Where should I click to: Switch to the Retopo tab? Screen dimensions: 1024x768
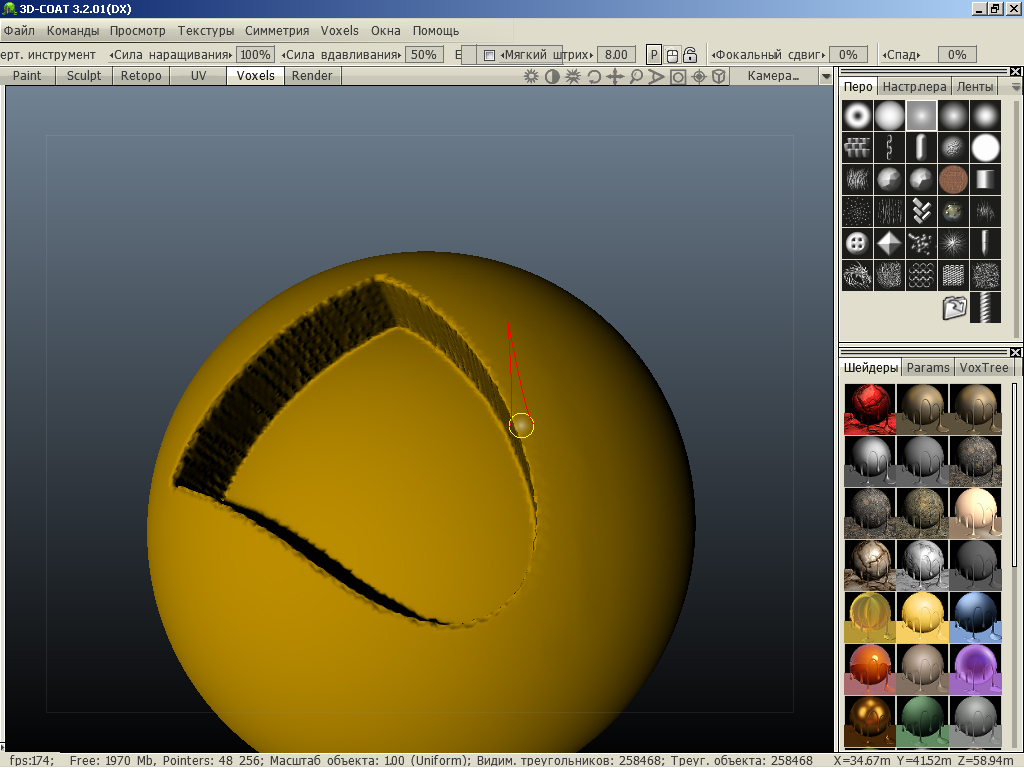(141, 76)
